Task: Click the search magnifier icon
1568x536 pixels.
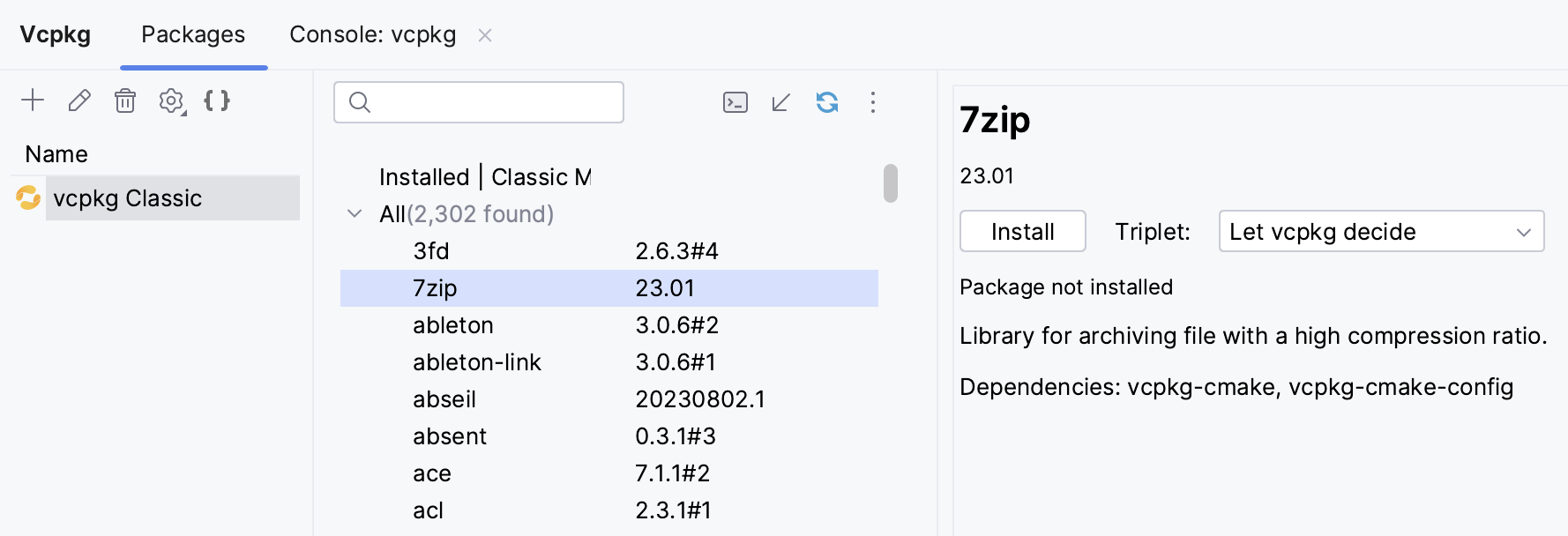Action: pyautogui.click(x=361, y=102)
